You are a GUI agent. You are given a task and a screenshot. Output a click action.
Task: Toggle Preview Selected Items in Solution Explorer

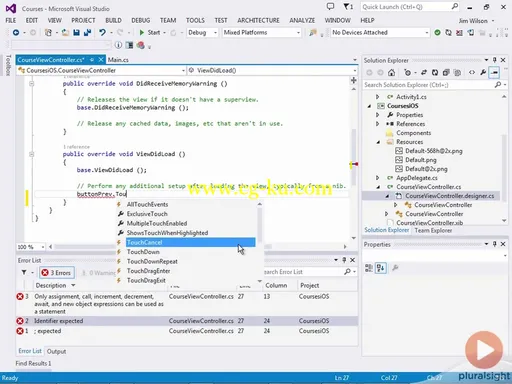click(494, 72)
